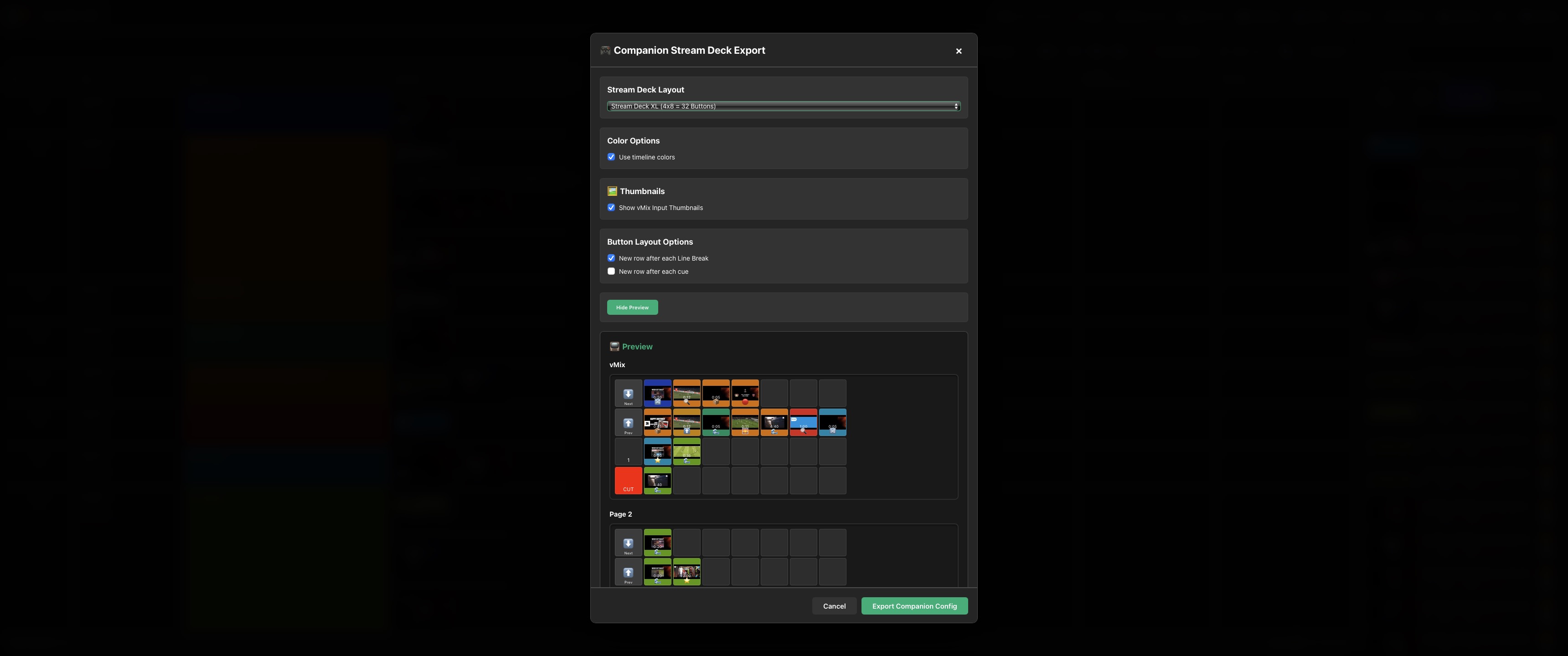The image size is (1568, 656).
Task: Click the green wave button labeled 0:16
Action: click(686, 451)
